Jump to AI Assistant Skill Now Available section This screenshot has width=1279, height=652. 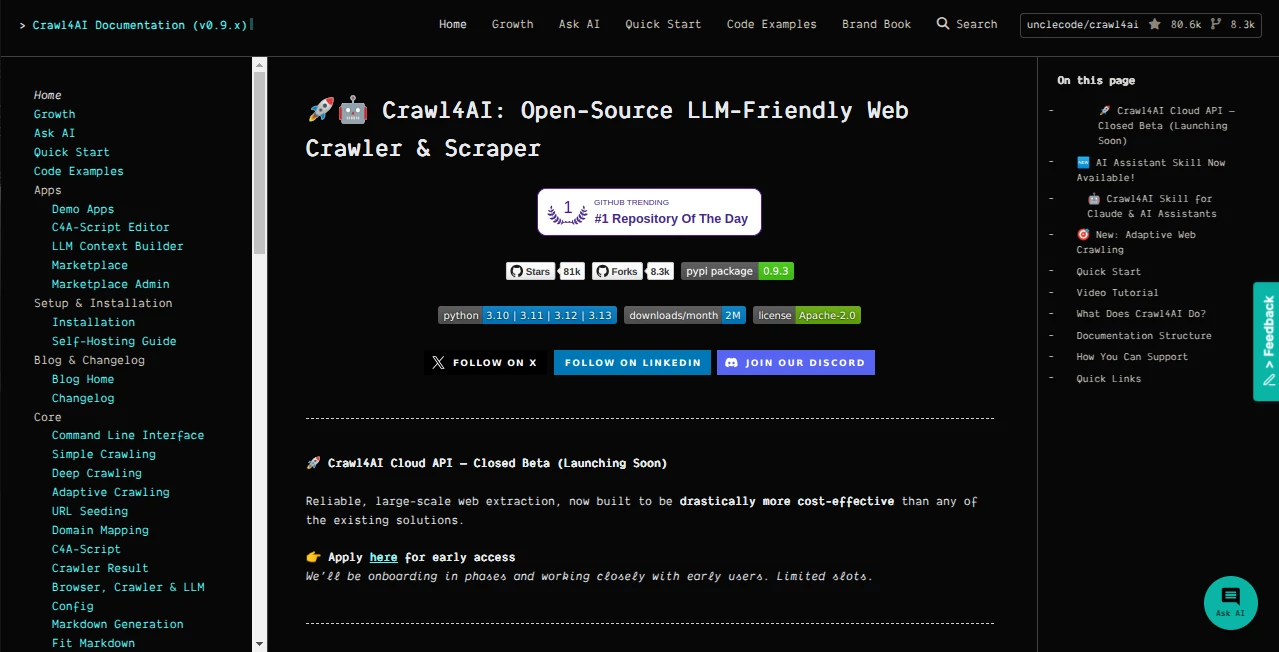tap(1151, 170)
